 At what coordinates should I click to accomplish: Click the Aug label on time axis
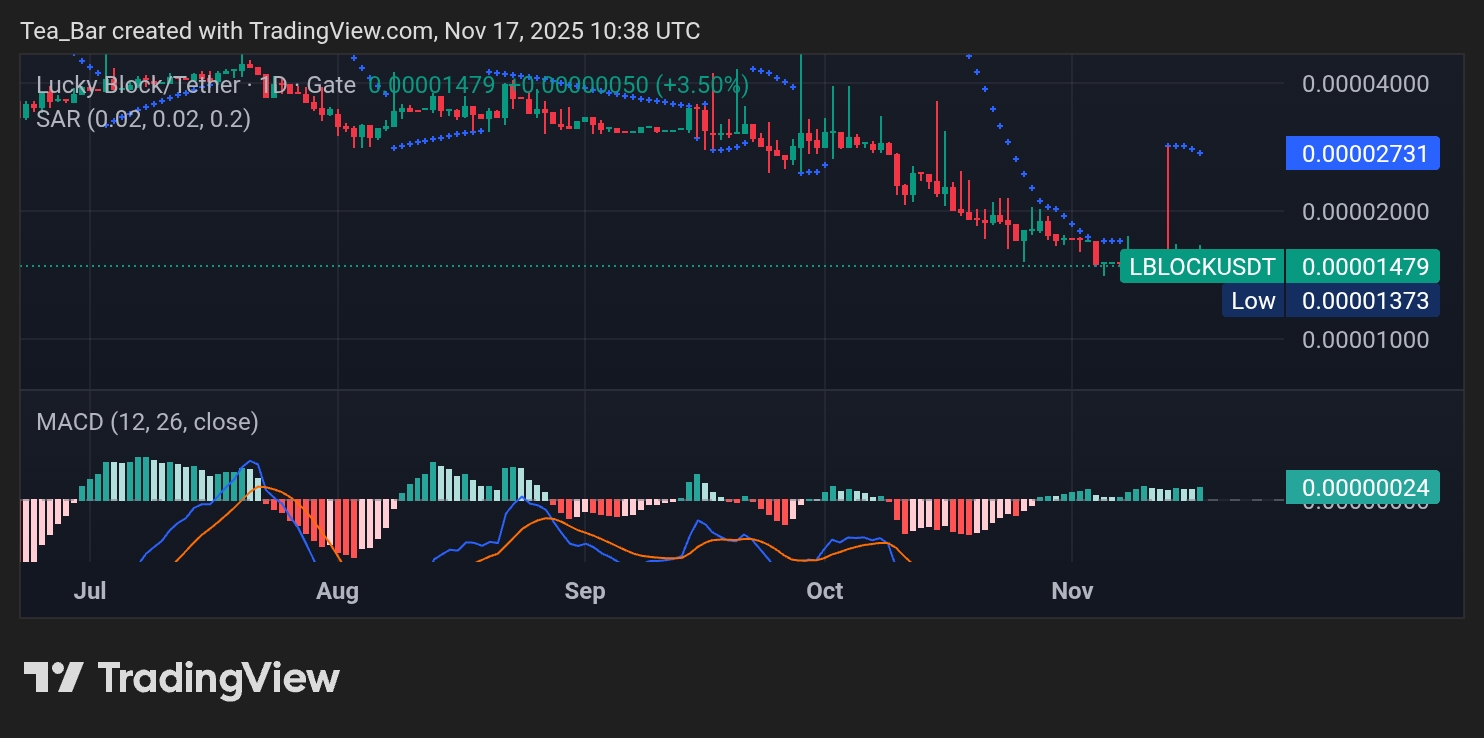pos(337,591)
